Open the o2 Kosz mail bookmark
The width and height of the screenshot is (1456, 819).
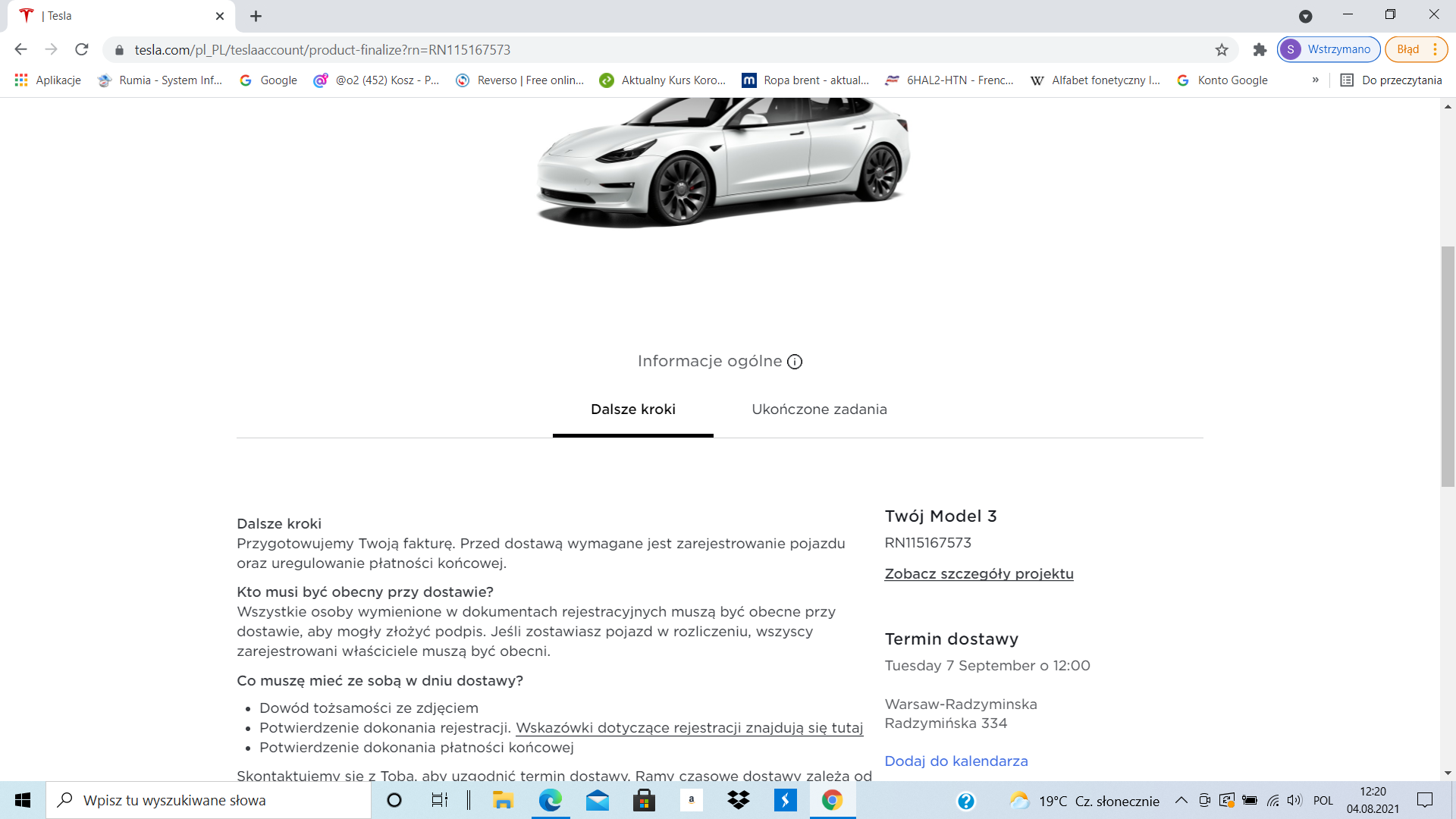point(376,80)
